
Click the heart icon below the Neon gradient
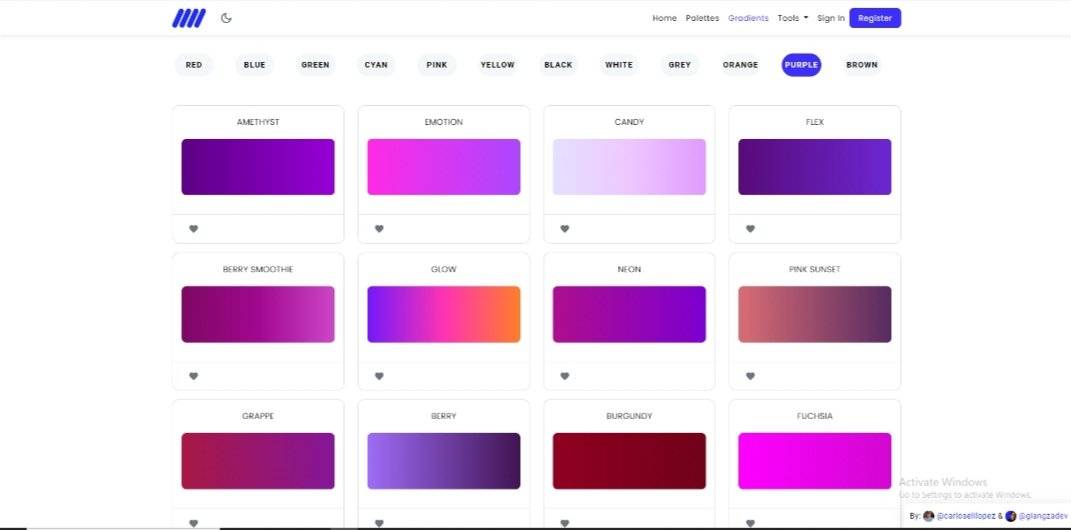pos(565,376)
